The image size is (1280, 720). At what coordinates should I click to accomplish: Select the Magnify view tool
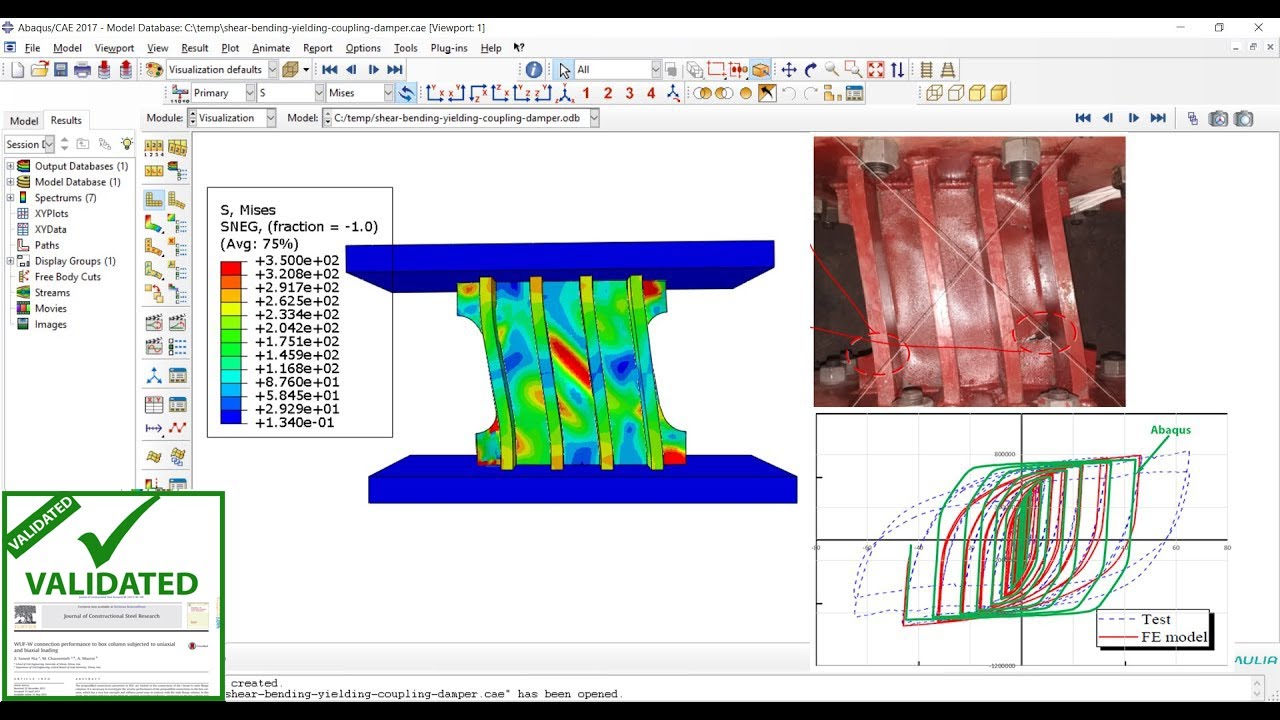(832, 69)
